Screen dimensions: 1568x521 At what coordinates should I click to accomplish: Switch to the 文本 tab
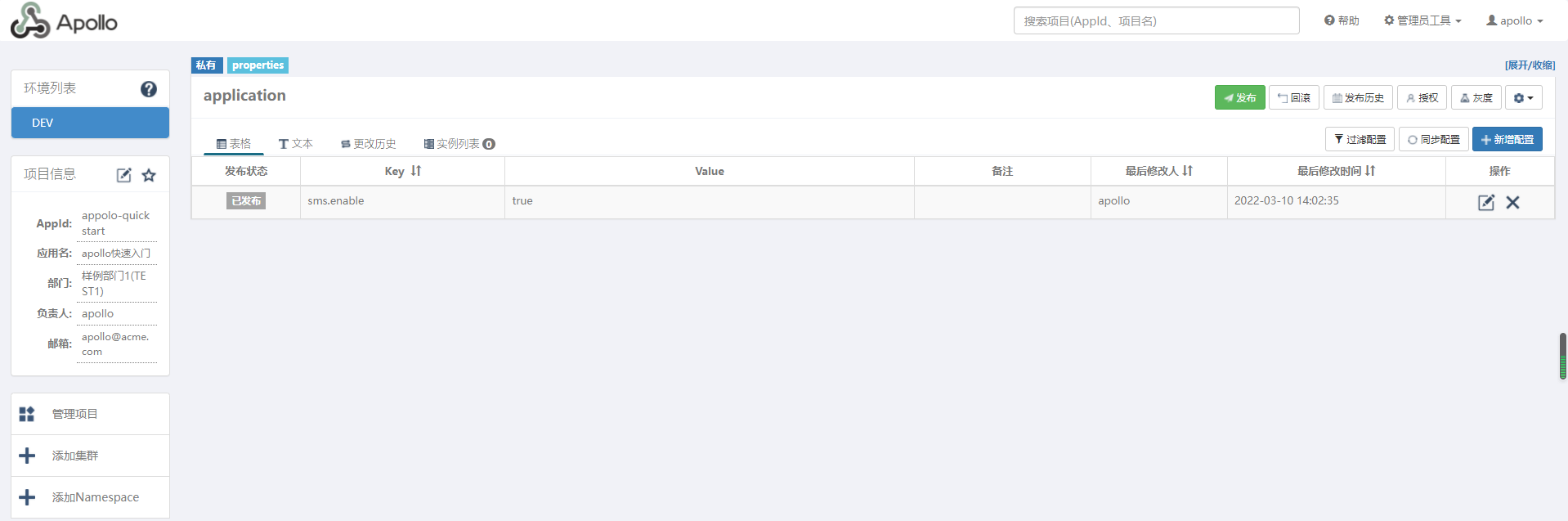[296, 144]
